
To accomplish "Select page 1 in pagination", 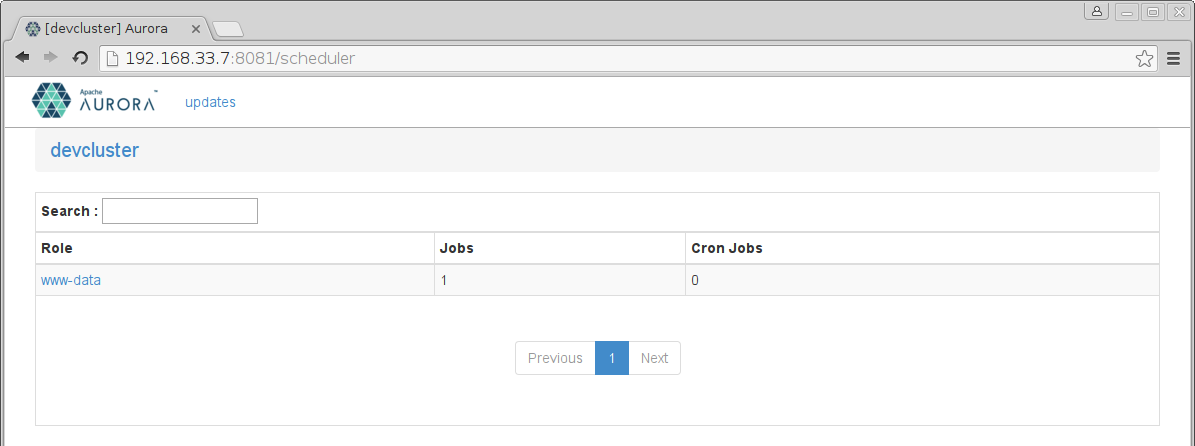I will pyautogui.click(x=612, y=358).
